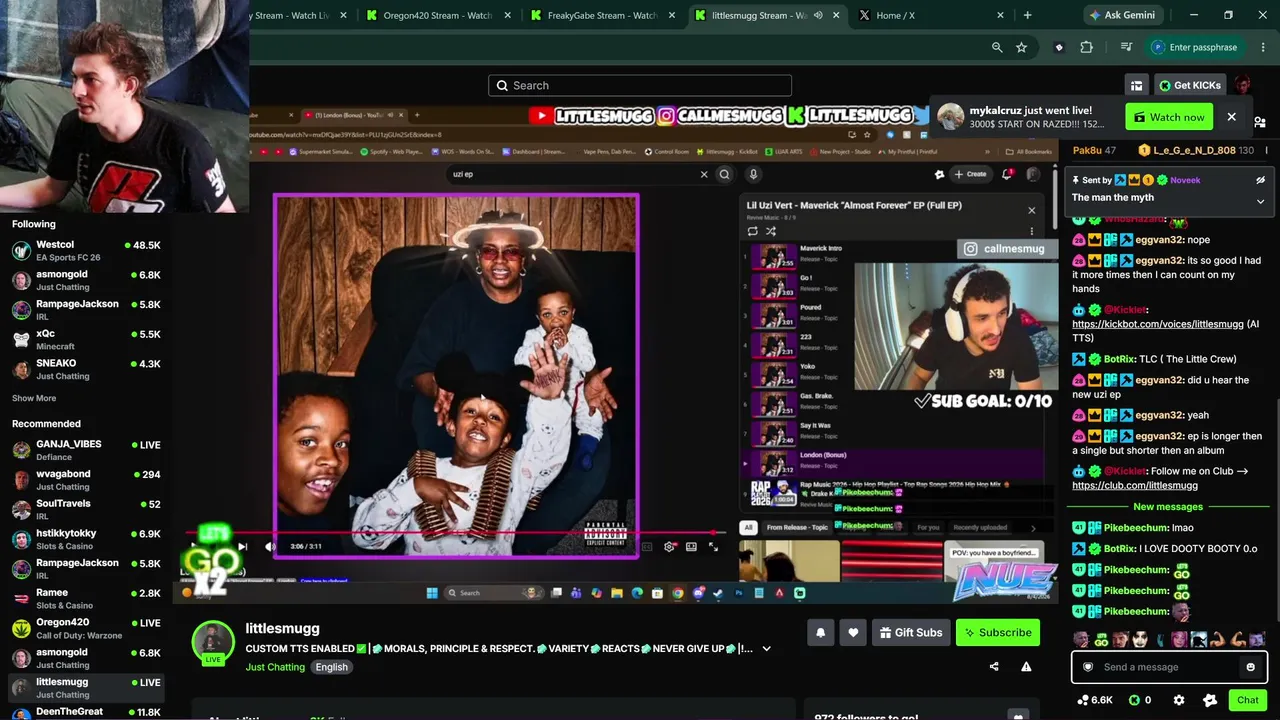The width and height of the screenshot is (1280, 720).
Task: Open the Kick store icon beside Get KICKs
Action: pyautogui.click(x=1136, y=85)
